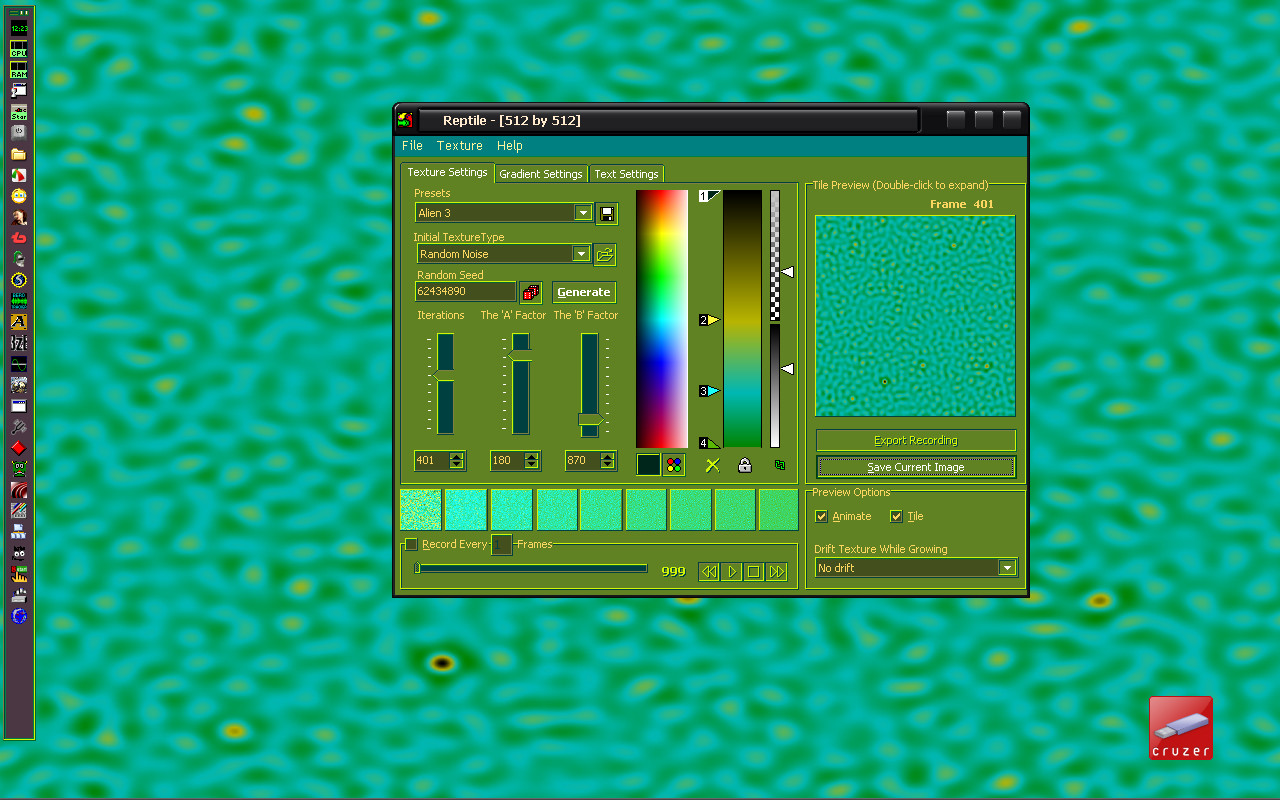The height and width of the screenshot is (800, 1280).
Task: Click the green link icon below the gradient
Action: (x=780, y=465)
